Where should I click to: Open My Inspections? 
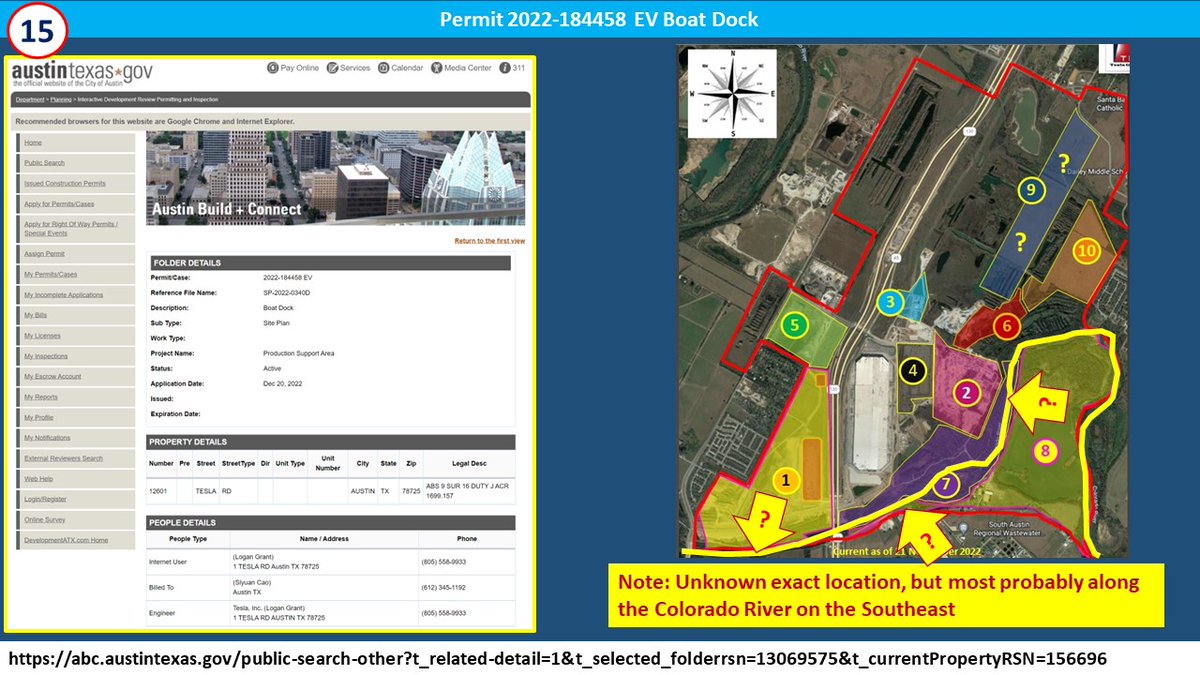pyautogui.click(x=46, y=356)
